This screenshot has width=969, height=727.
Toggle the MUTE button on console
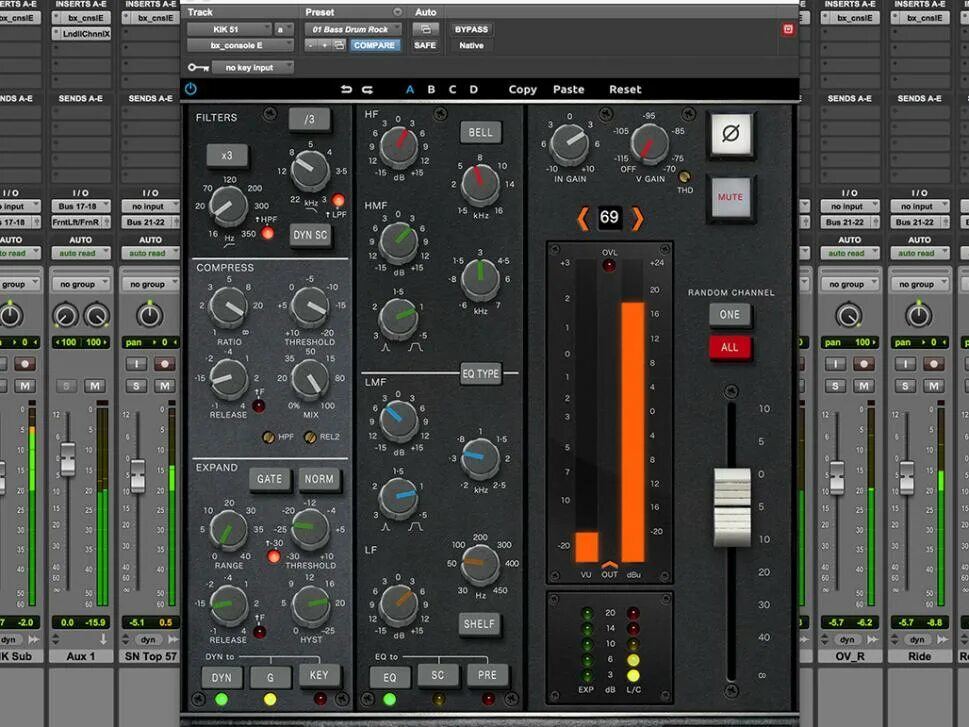click(x=730, y=197)
